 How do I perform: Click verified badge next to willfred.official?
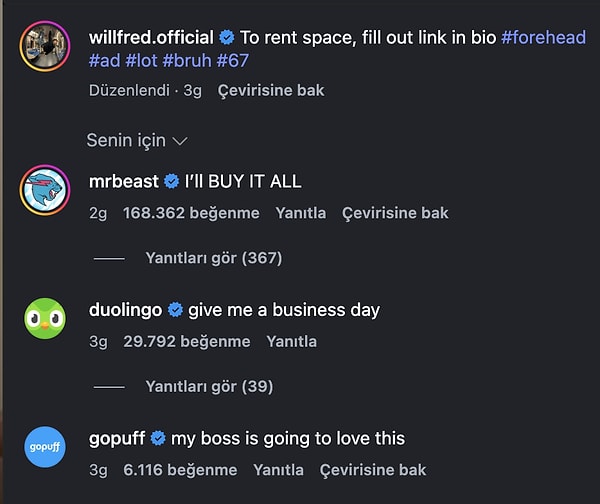227,38
